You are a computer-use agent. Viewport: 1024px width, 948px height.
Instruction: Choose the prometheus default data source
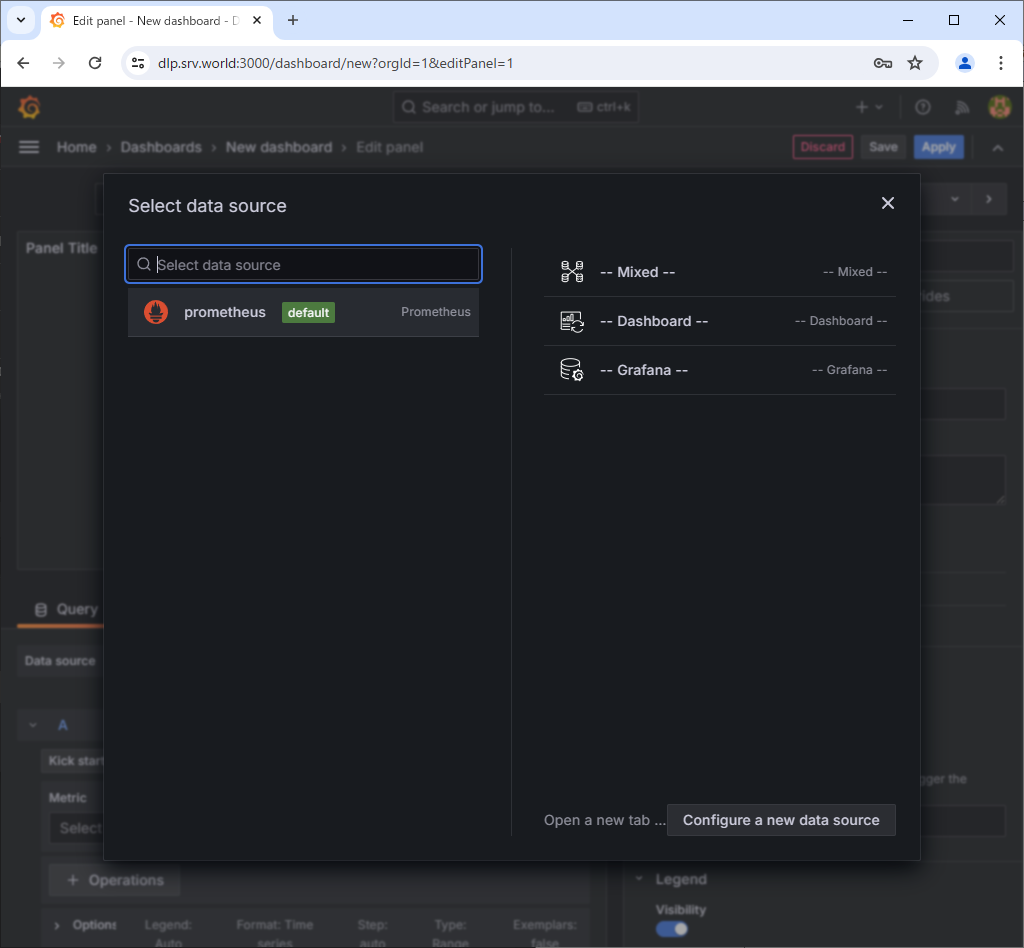304,312
